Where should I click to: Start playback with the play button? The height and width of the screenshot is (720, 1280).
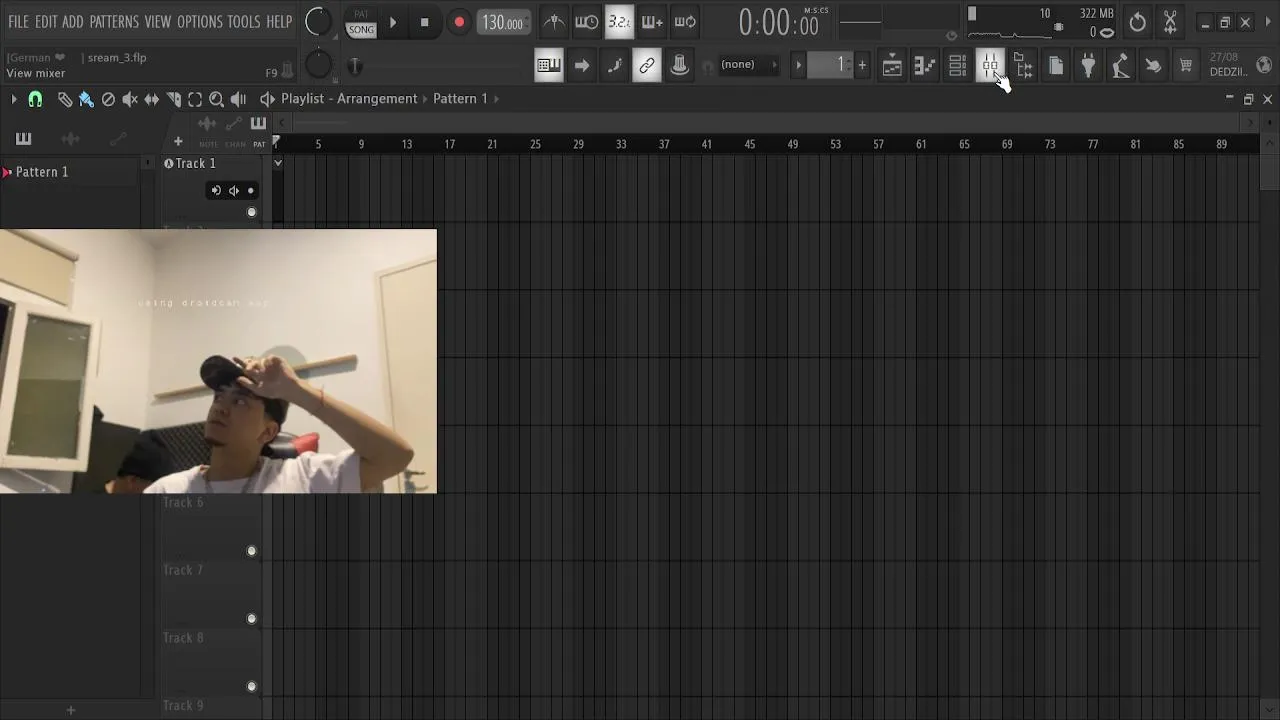(393, 22)
